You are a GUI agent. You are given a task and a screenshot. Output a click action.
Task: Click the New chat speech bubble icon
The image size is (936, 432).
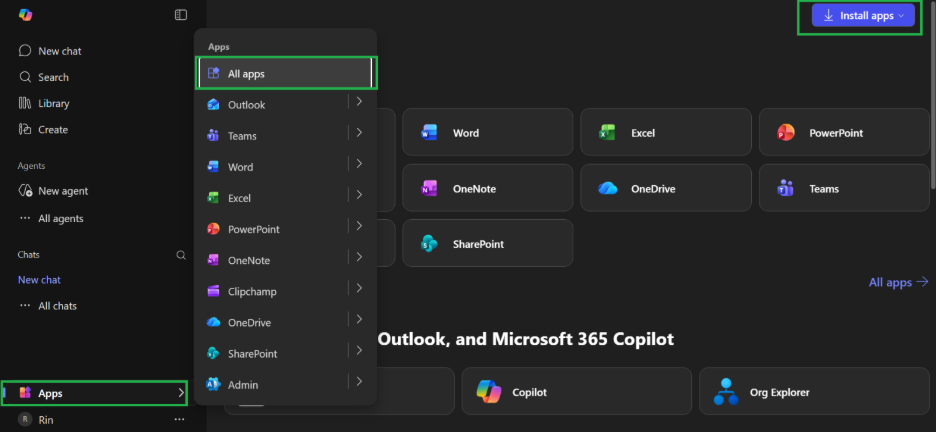(24, 51)
